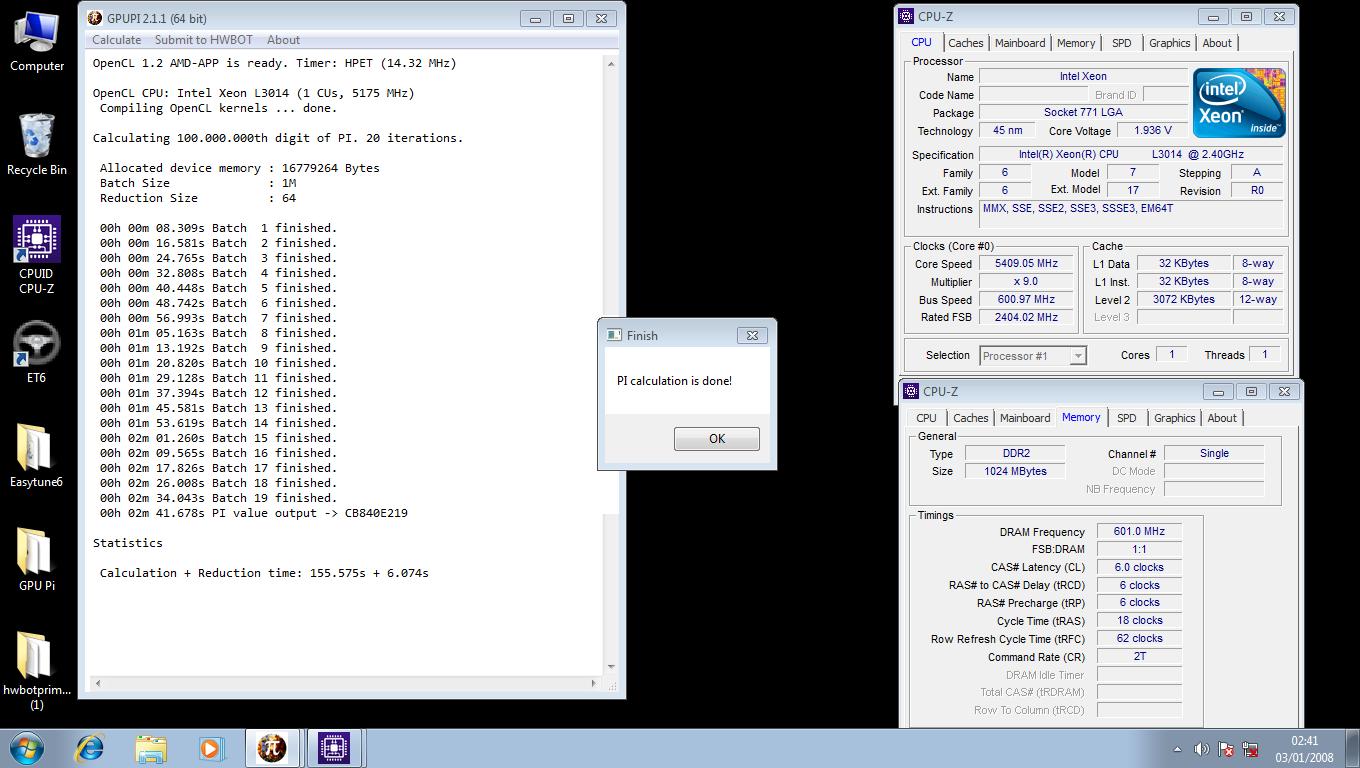1360x768 pixels.
Task: Click the Finish dialog title icon
Action: point(615,335)
